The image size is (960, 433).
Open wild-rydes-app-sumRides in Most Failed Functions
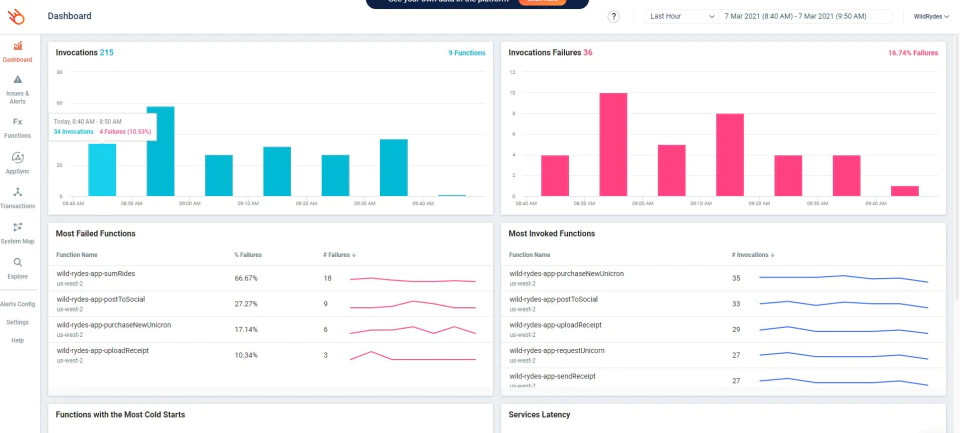point(96,274)
